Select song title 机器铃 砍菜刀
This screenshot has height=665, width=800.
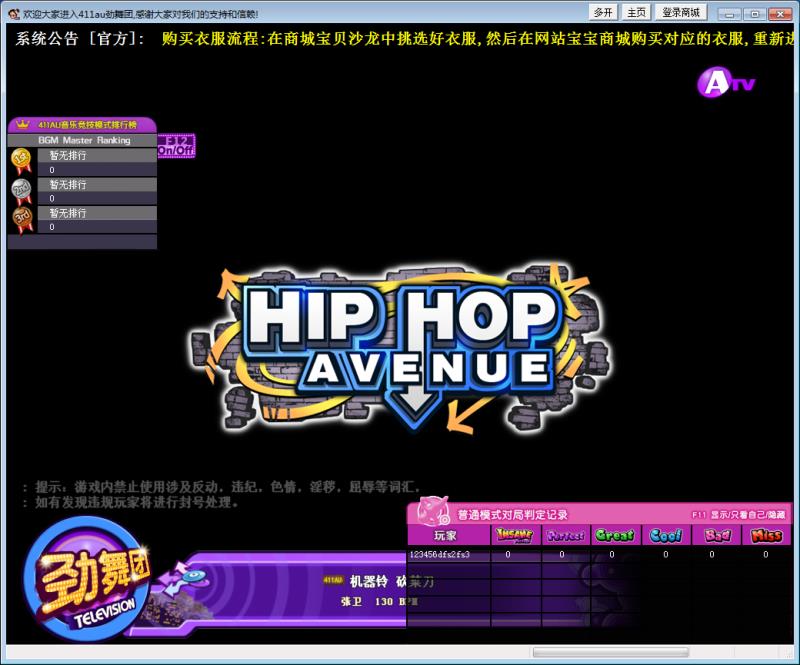391,581
